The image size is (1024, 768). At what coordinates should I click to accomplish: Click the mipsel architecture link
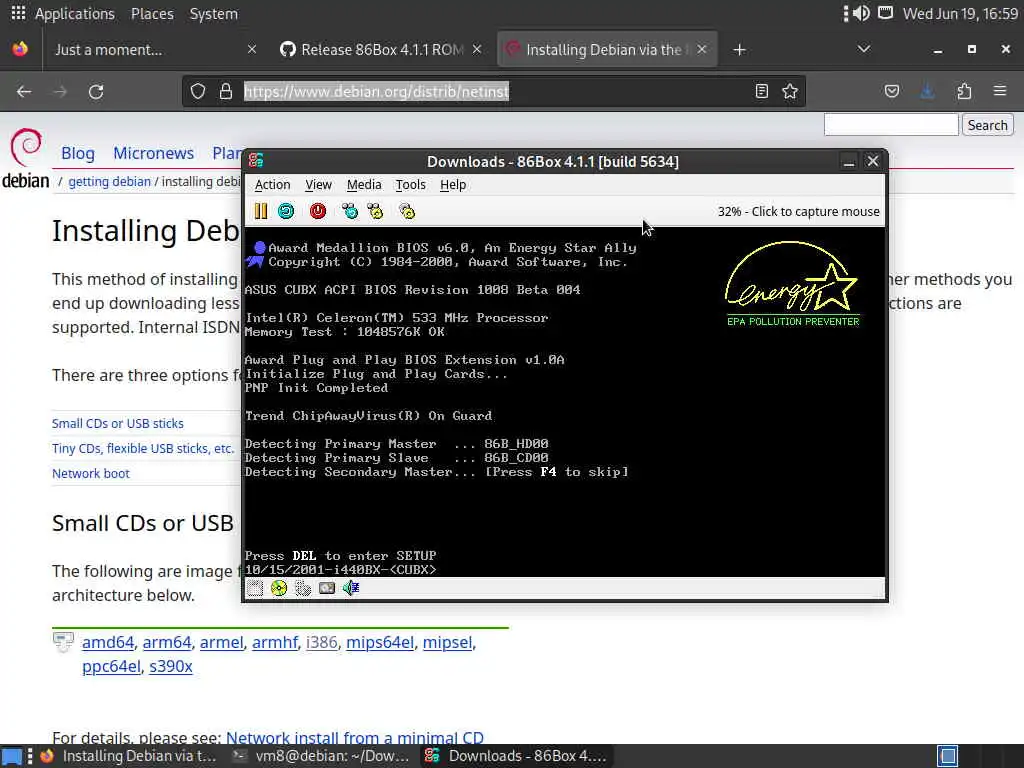click(448, 643)
